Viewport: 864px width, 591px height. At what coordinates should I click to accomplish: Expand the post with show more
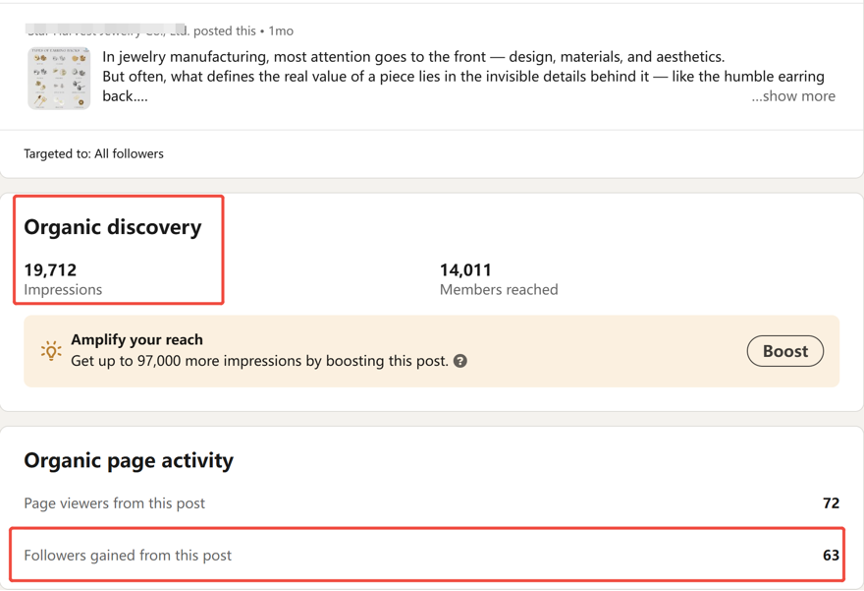tap(793, 96)
